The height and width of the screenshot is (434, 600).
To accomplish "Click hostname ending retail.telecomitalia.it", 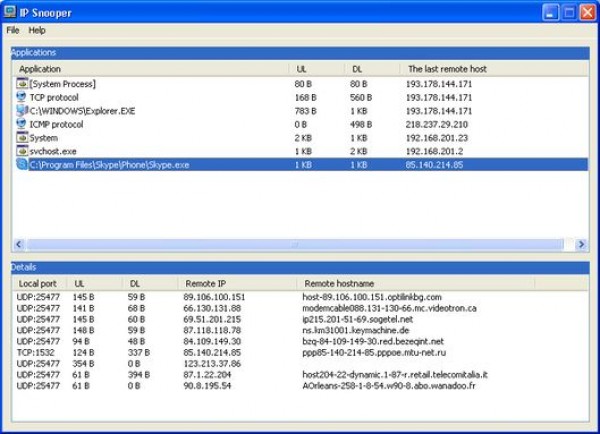I will 395,375.
